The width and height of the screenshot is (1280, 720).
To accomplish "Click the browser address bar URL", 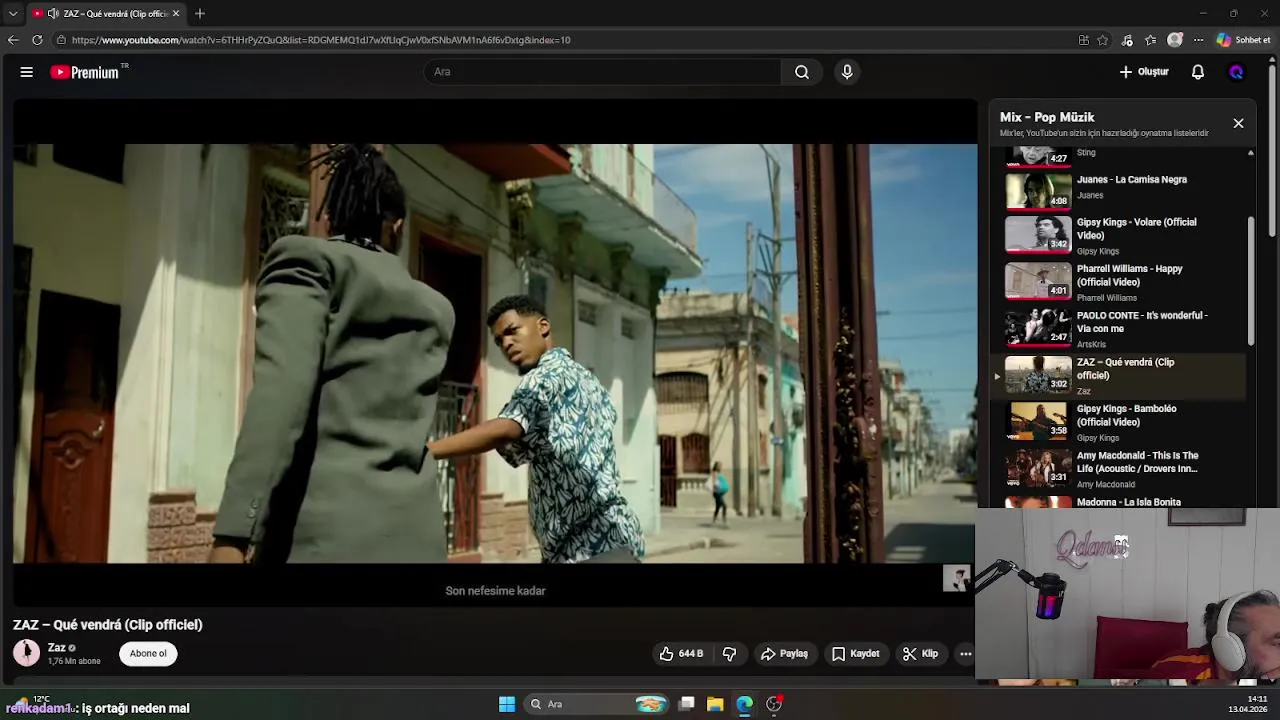I will [321, 40].
